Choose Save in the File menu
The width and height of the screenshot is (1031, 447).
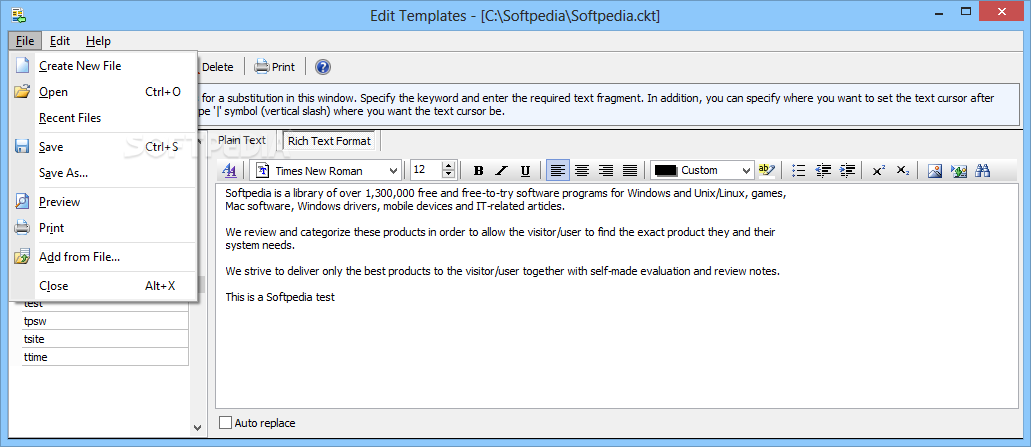tap(104, 147)
